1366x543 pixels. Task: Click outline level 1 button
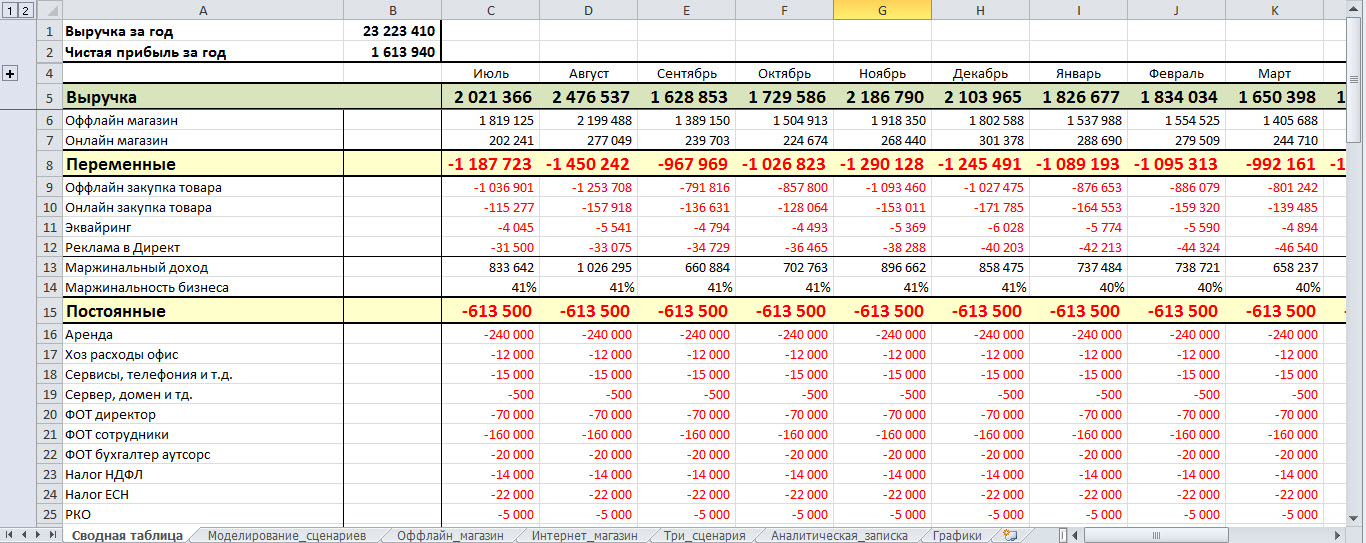pyautogui.click(x=9, y=10)
